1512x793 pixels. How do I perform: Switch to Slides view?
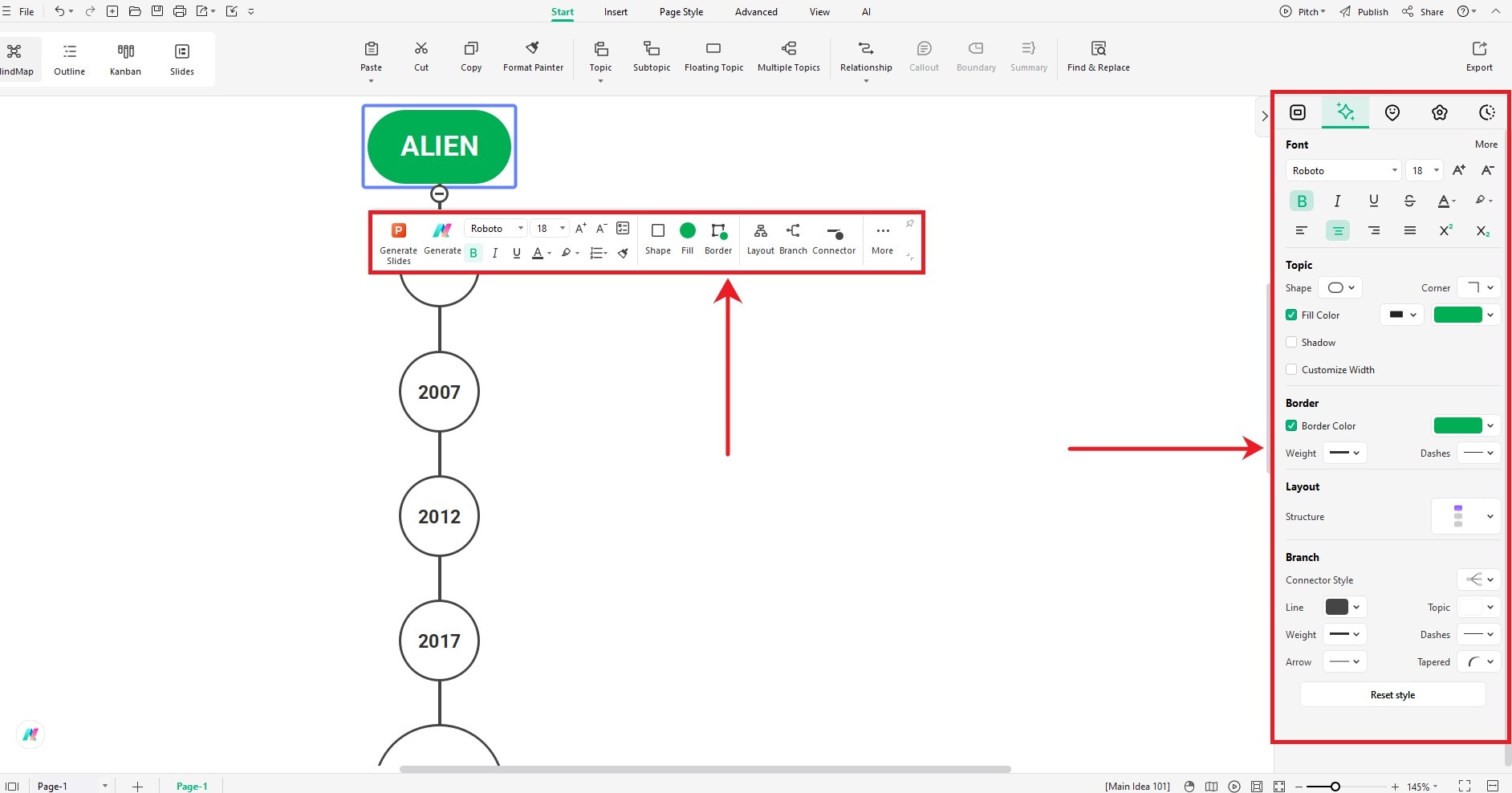tap(182, 59)
